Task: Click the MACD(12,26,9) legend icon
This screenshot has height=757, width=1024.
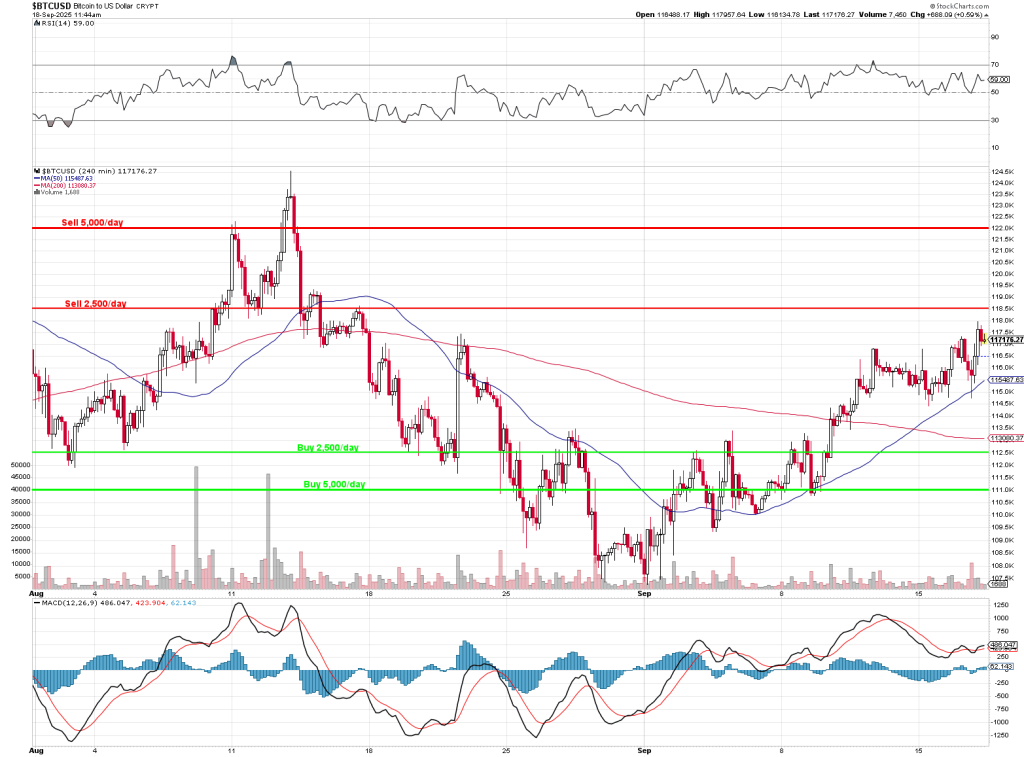Action: click(36, 603)
